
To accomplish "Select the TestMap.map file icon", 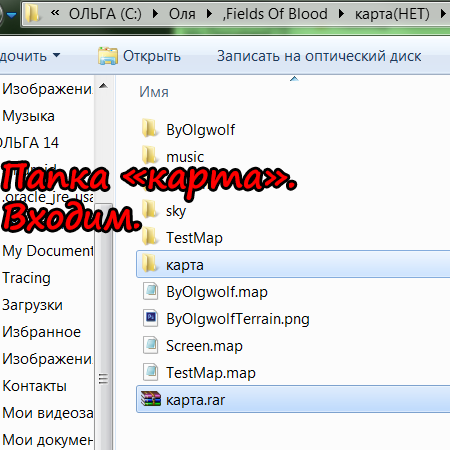I will (151, 372).
